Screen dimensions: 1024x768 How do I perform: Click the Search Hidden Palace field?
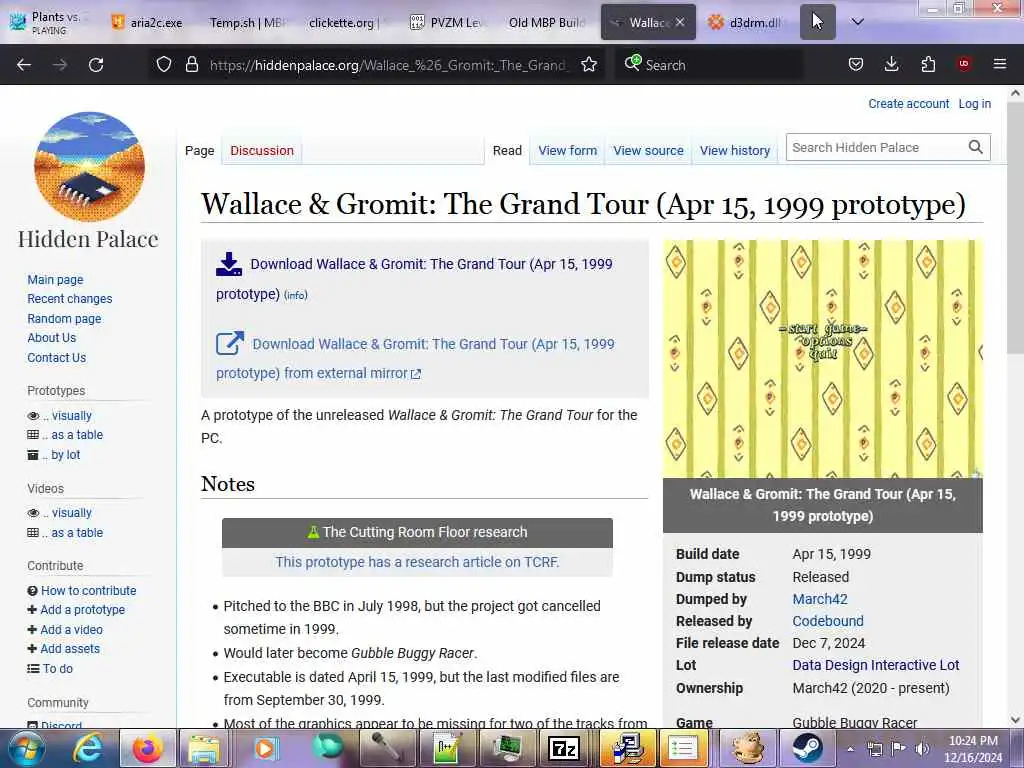tap(875, 148)
